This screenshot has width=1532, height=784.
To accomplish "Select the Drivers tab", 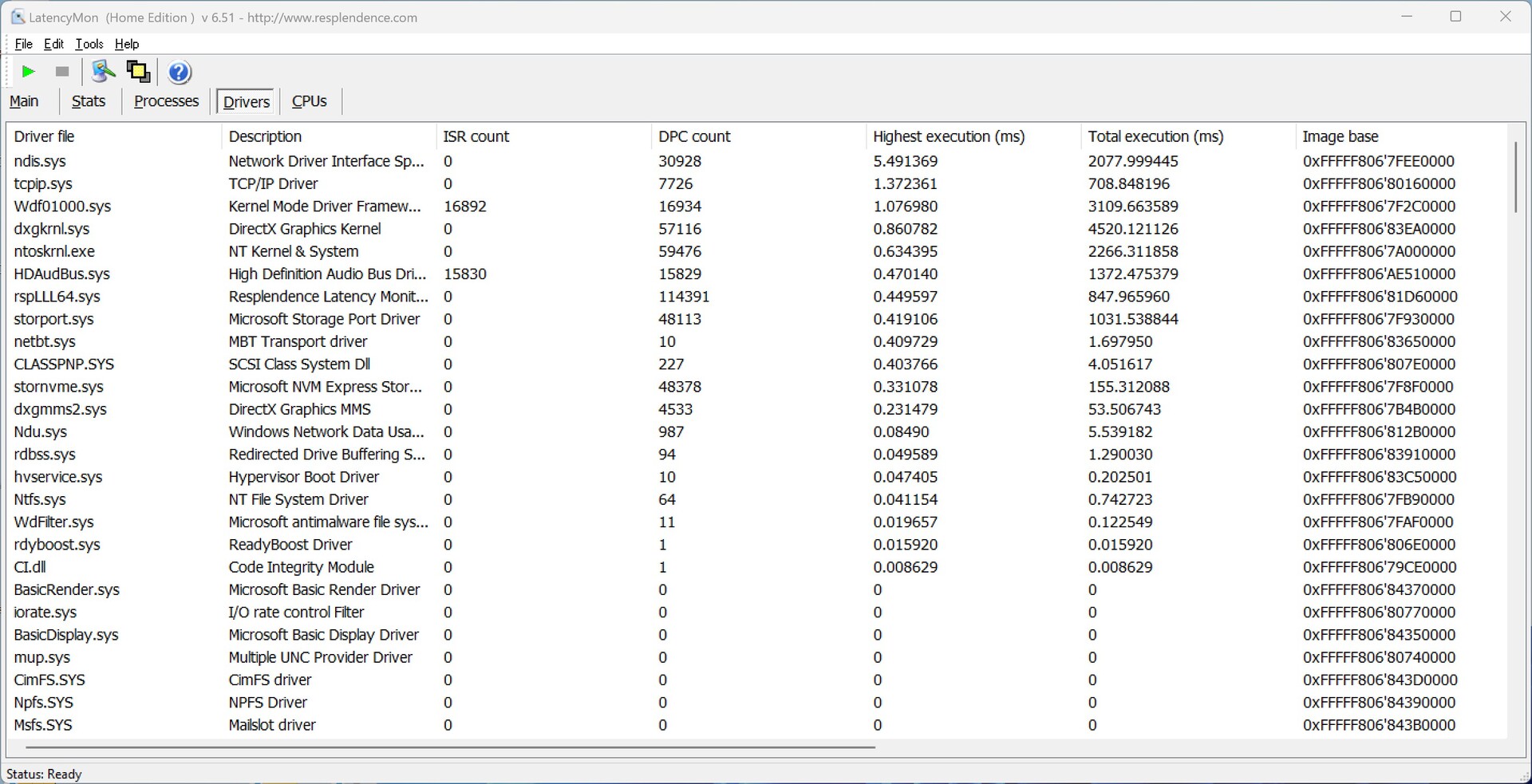I will (247, 101).
